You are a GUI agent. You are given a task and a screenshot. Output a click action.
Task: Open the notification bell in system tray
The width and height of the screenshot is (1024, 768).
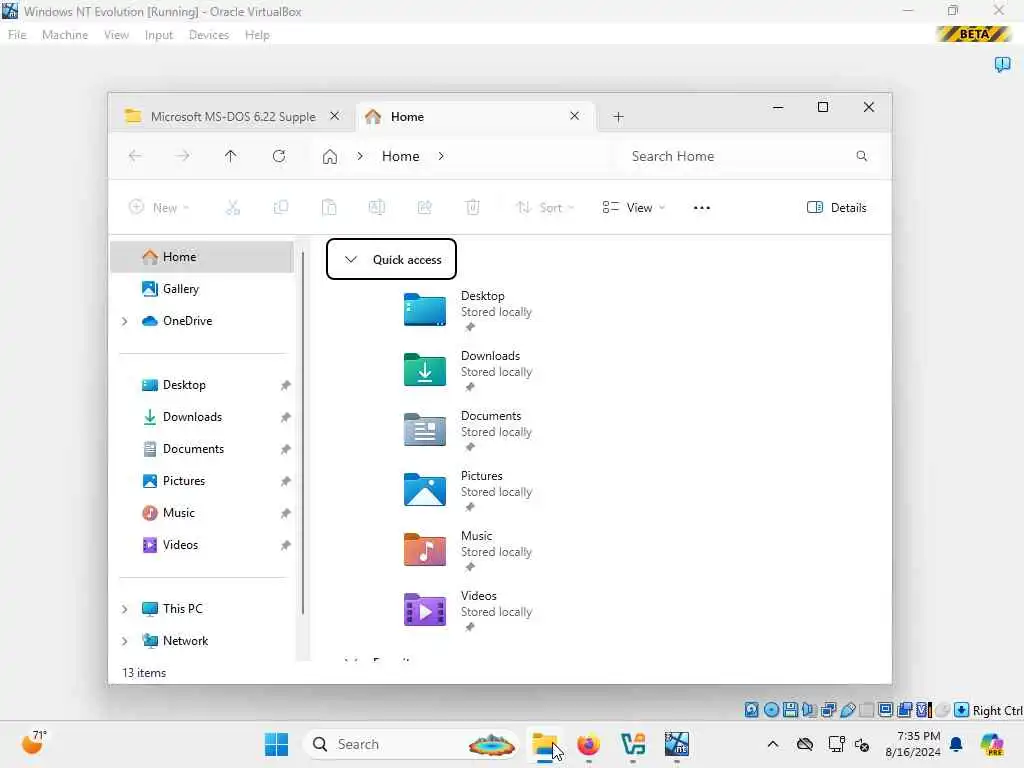click(956, 744)
